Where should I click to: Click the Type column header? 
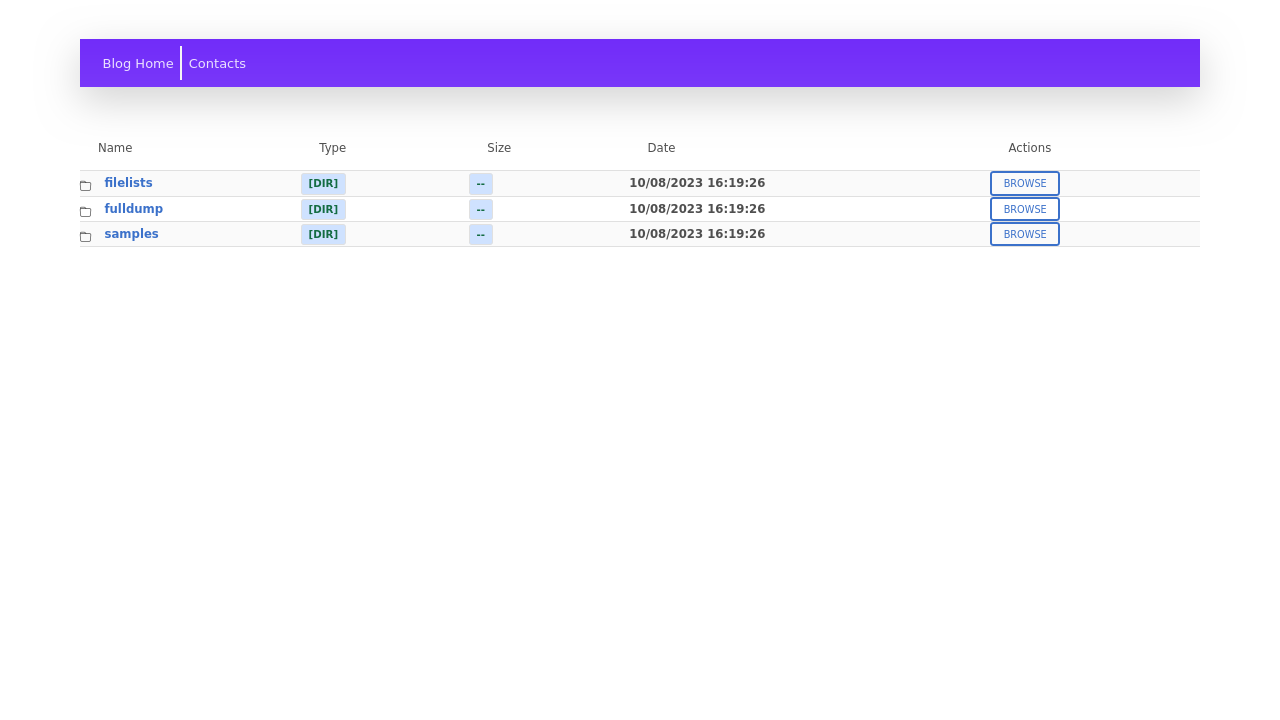click(x=332, y=148)
